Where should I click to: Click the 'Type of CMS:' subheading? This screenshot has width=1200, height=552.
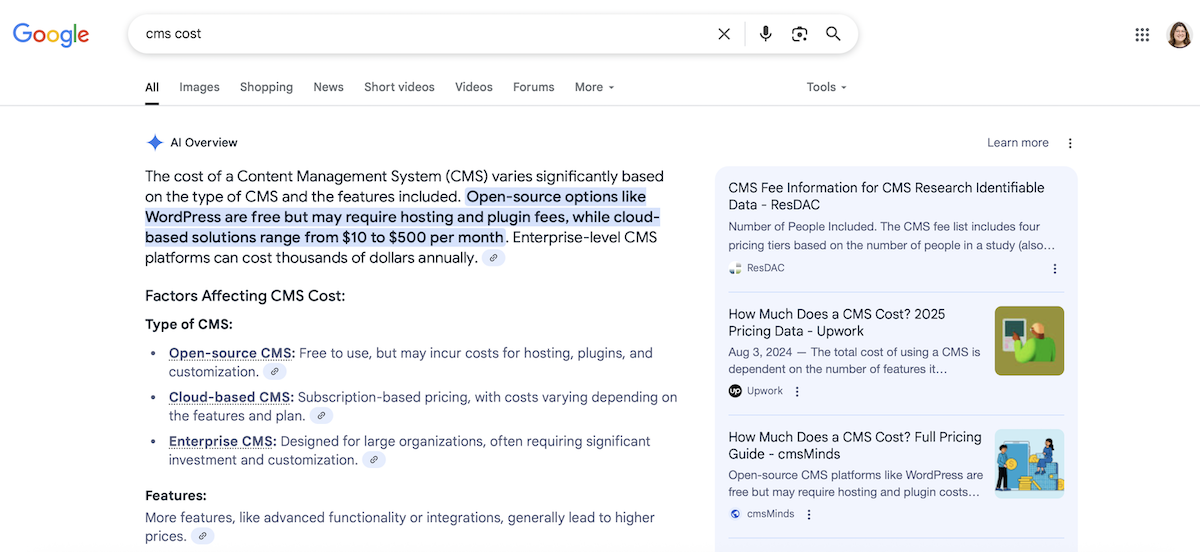[189, 324]
